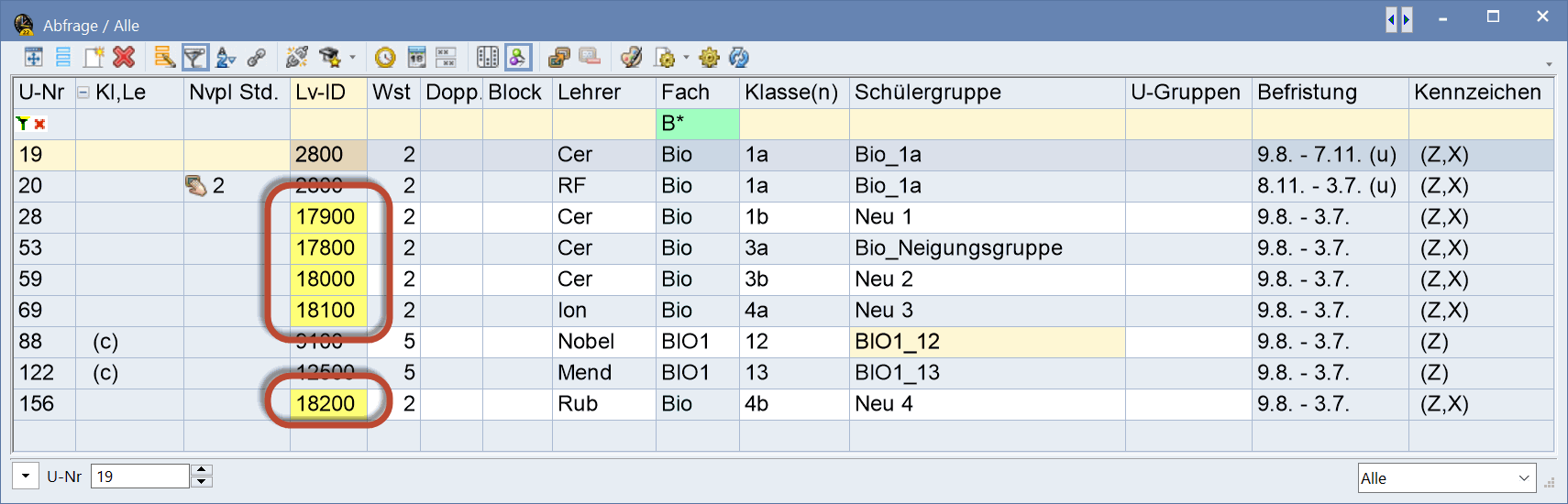Image resolution: width=1568 pixels, height=504 pixels.
Task: Click the calendar icon in toolbar
Action: (416, 58)
